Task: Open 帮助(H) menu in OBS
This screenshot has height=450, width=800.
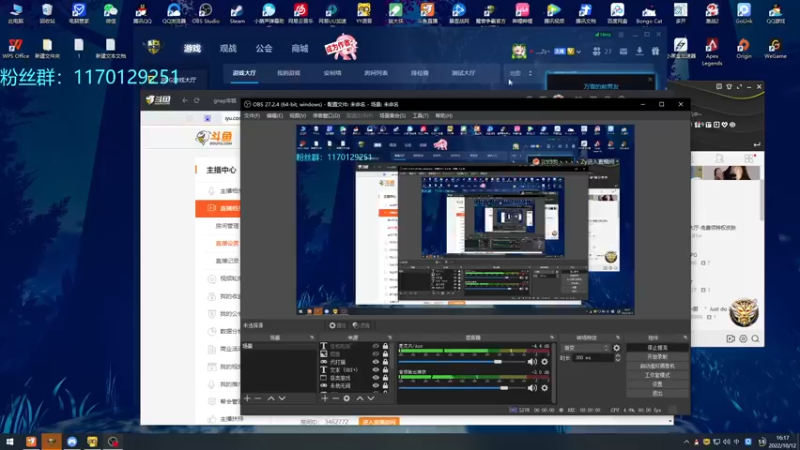Action: [444, 116]
